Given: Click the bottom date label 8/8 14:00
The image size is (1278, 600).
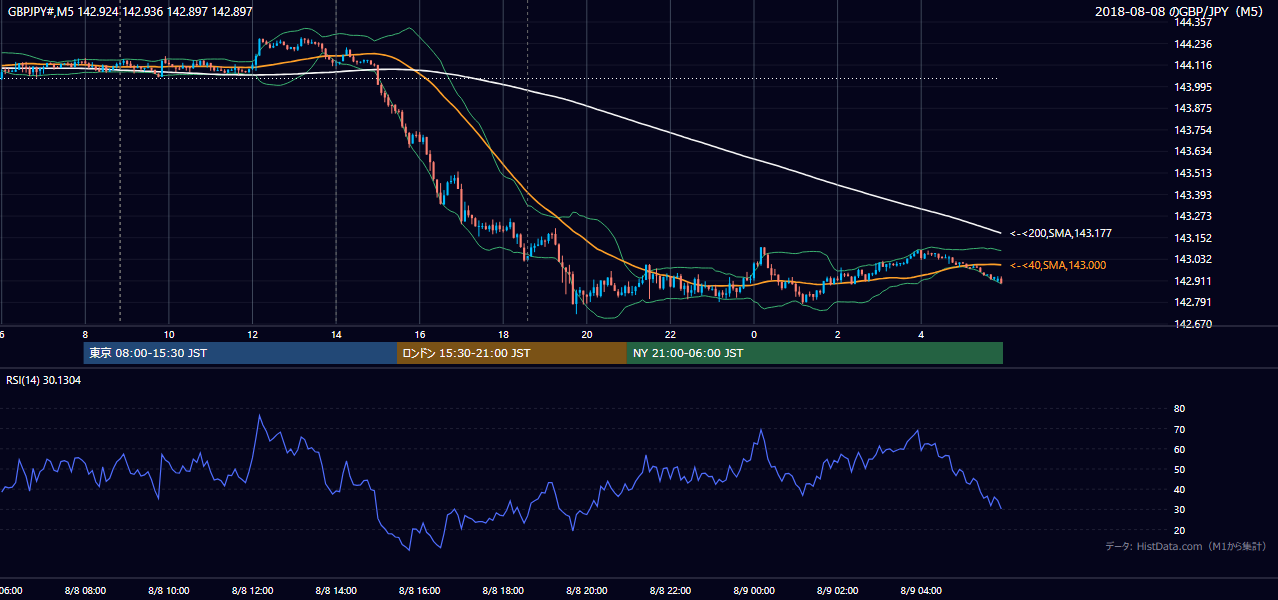Looking at the screenshot, I should point(336,590).
